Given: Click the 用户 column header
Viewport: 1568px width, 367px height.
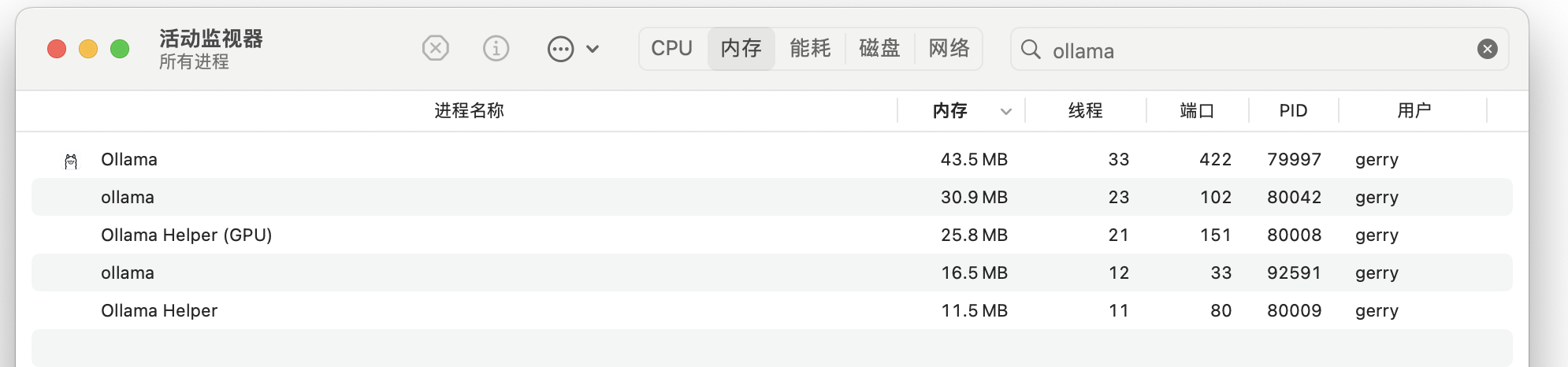Looking at the screenshot, I should (x=1414, y=111).
